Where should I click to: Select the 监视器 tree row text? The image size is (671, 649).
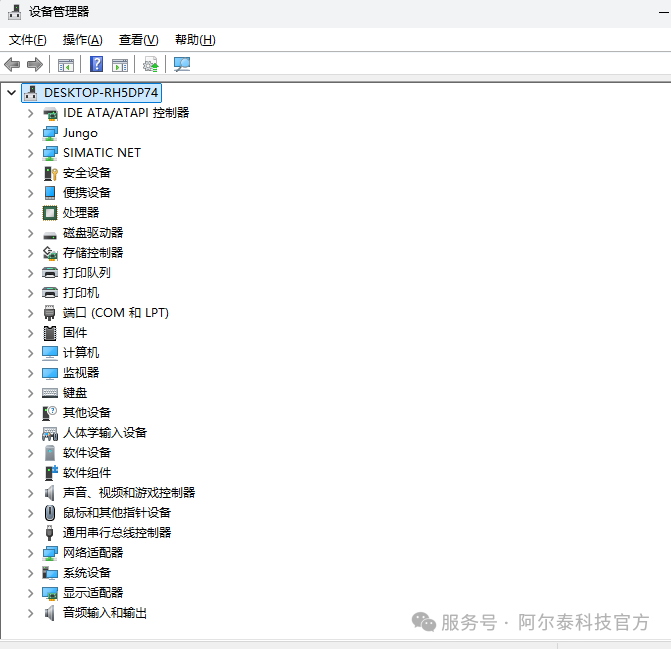pyautogui.click(x=81, y=373)
